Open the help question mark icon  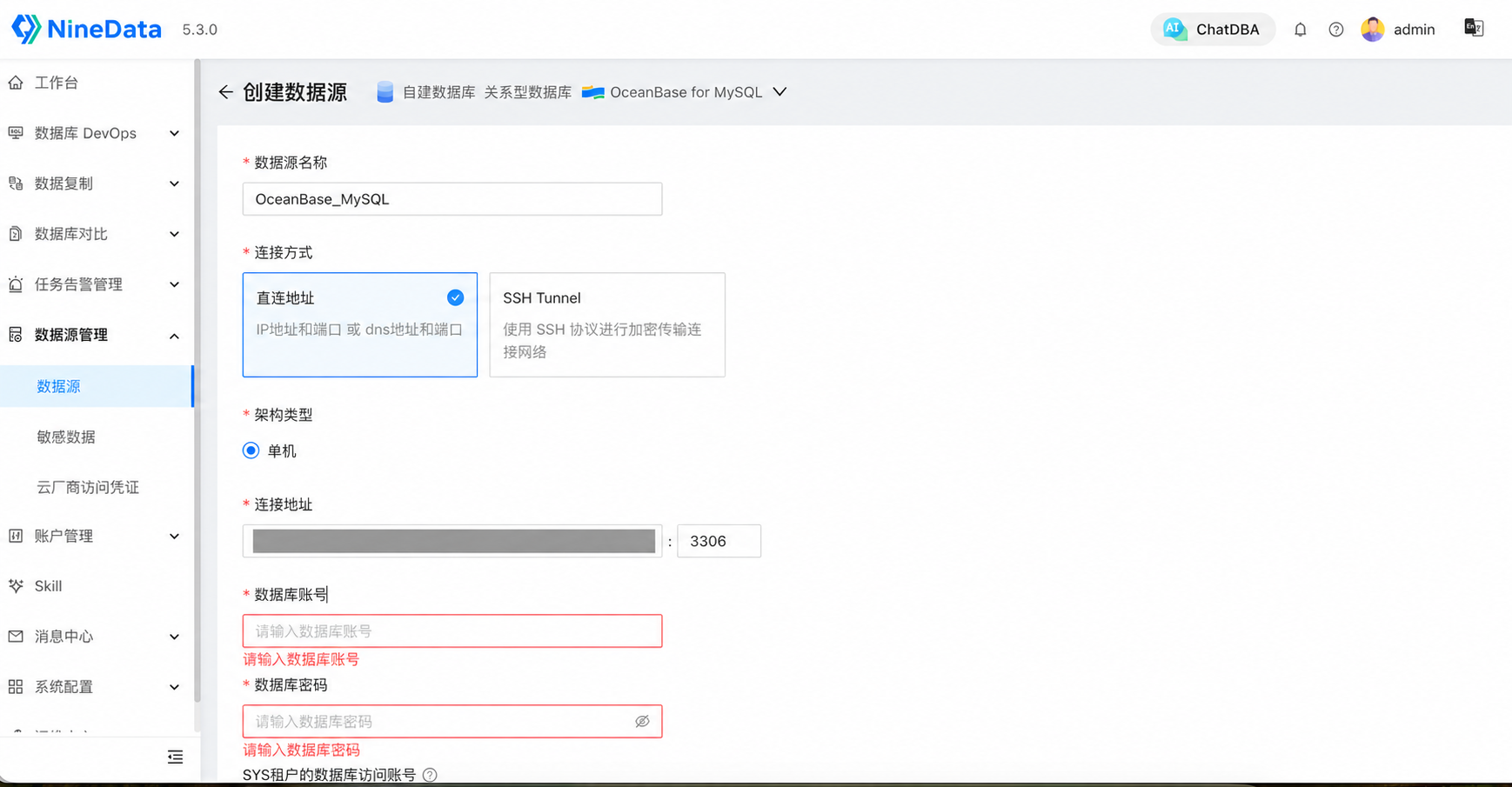[1335, 30]
